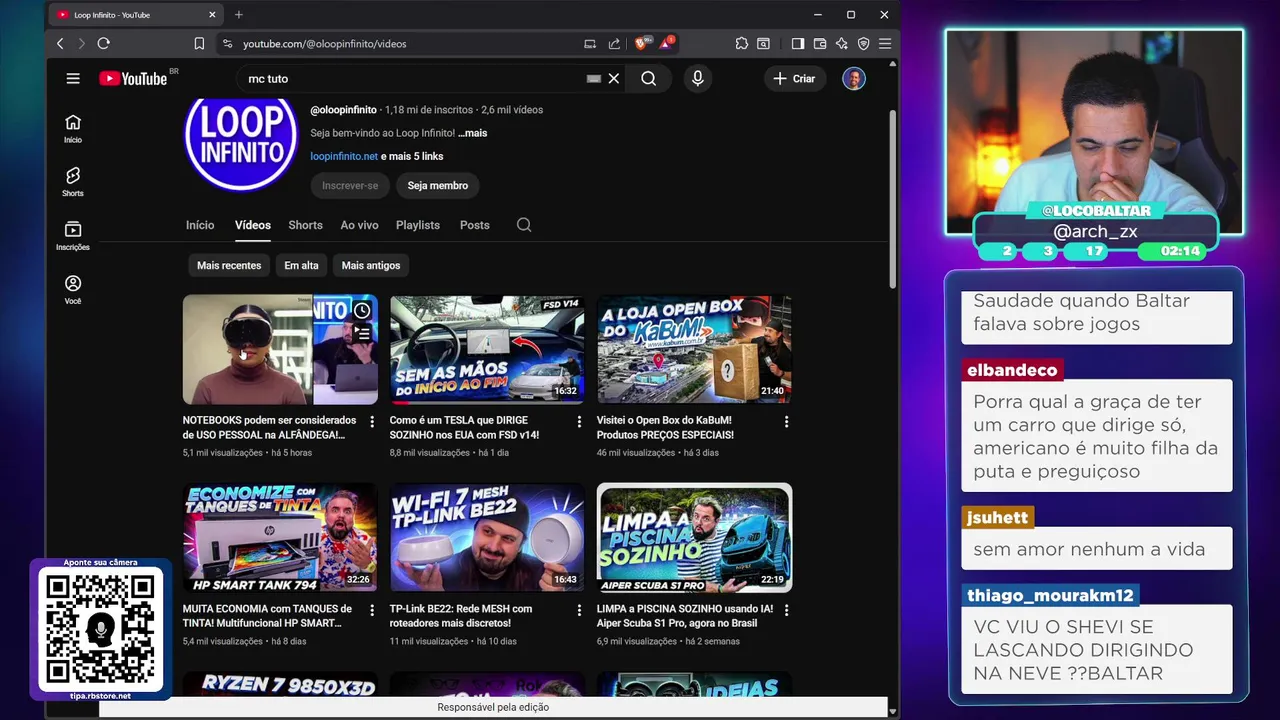
Task: Open Shorts in the left sidebar
Action: point(73,182)
